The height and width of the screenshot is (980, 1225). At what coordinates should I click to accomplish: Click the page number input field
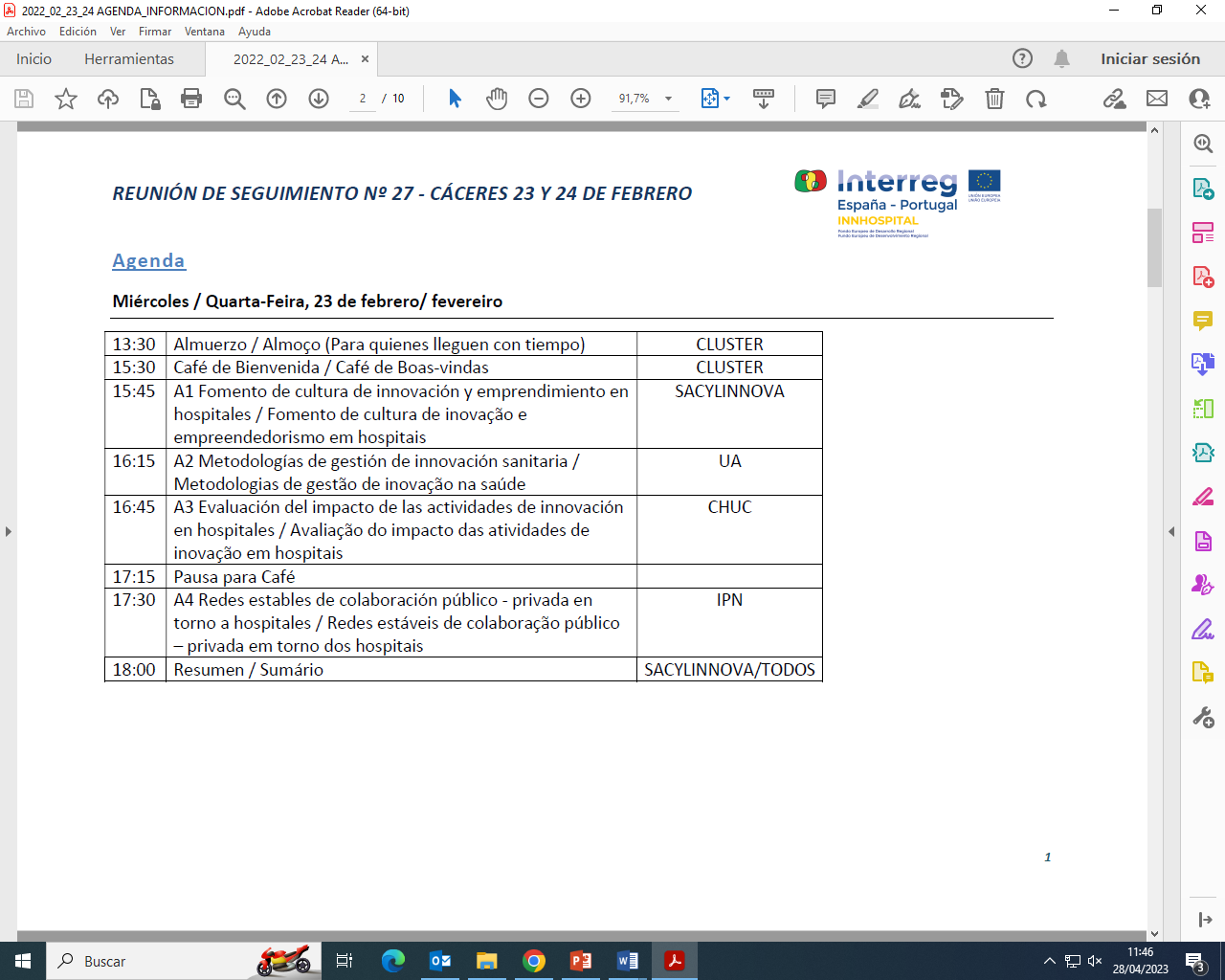(x=363, y=99)
